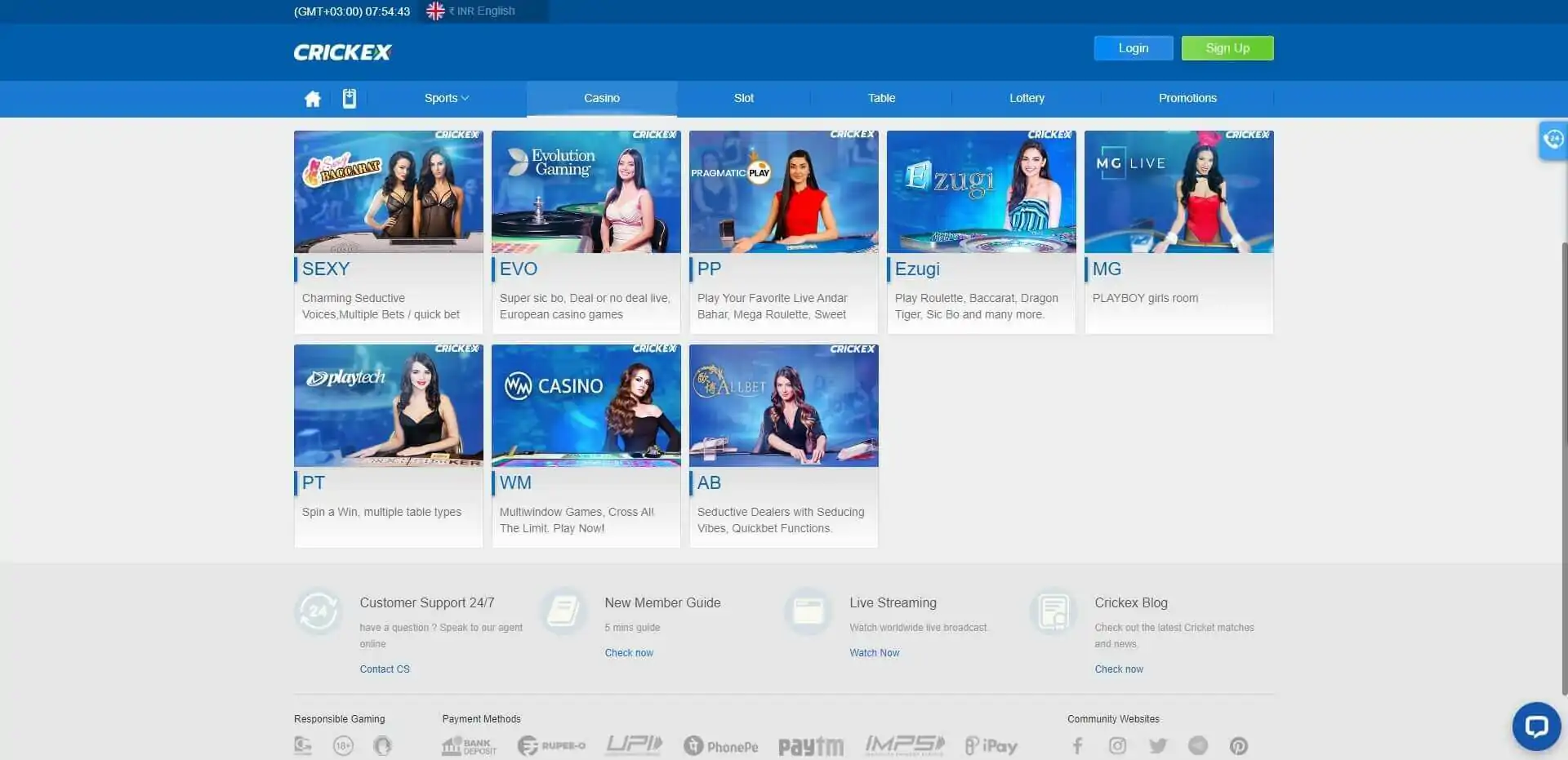This screenshot has height=760, width=1568.
Task: Click the green Sign Up button
Action: [1227, 48]
